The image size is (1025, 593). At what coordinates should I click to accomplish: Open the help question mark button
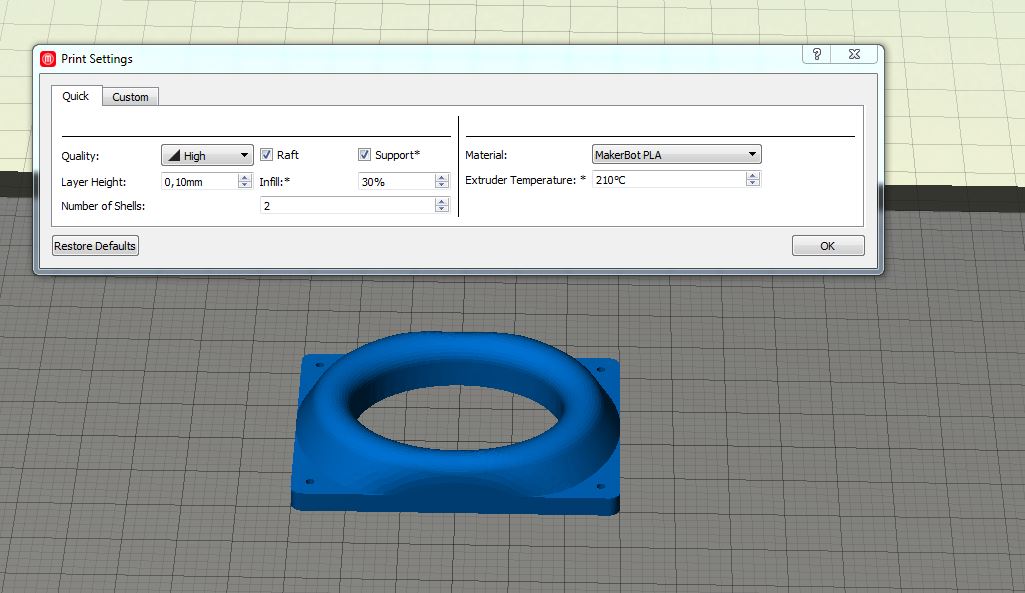816,54
